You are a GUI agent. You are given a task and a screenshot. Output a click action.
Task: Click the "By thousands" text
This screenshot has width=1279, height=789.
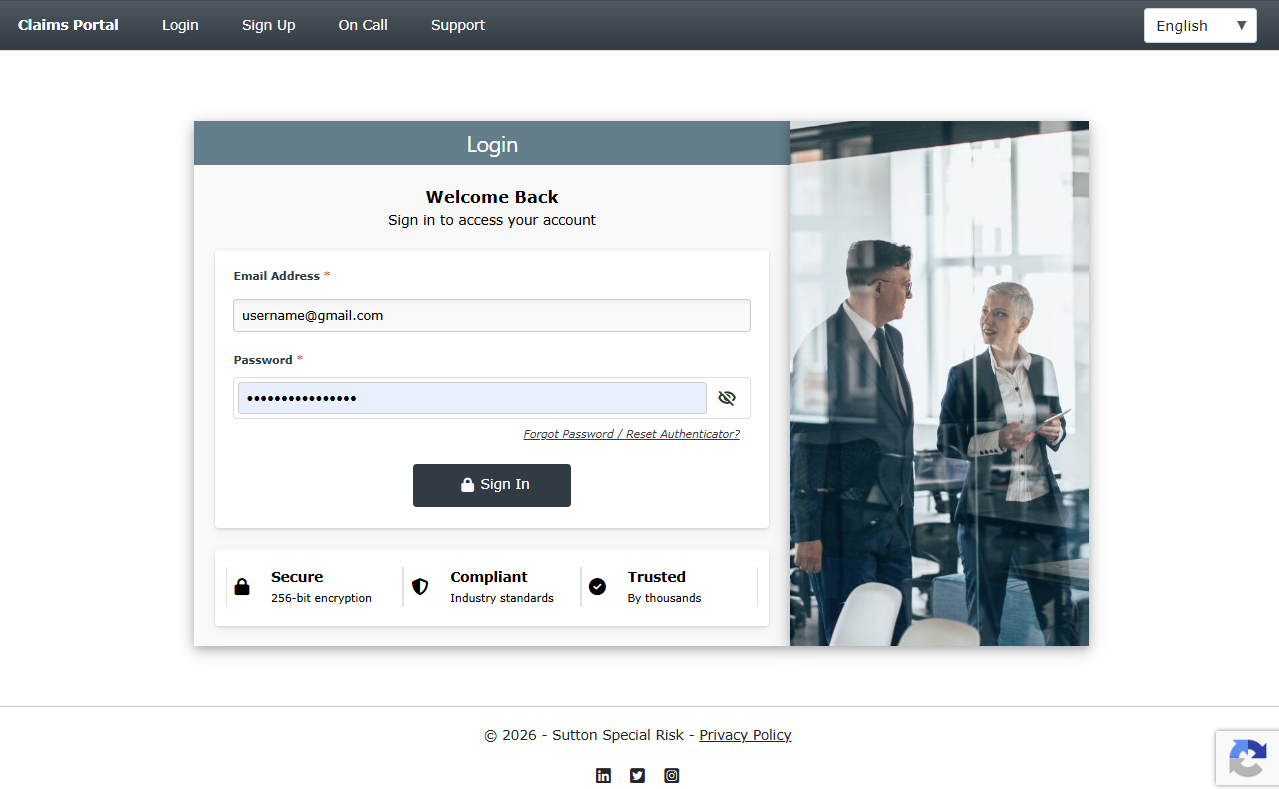coord(664,598)
